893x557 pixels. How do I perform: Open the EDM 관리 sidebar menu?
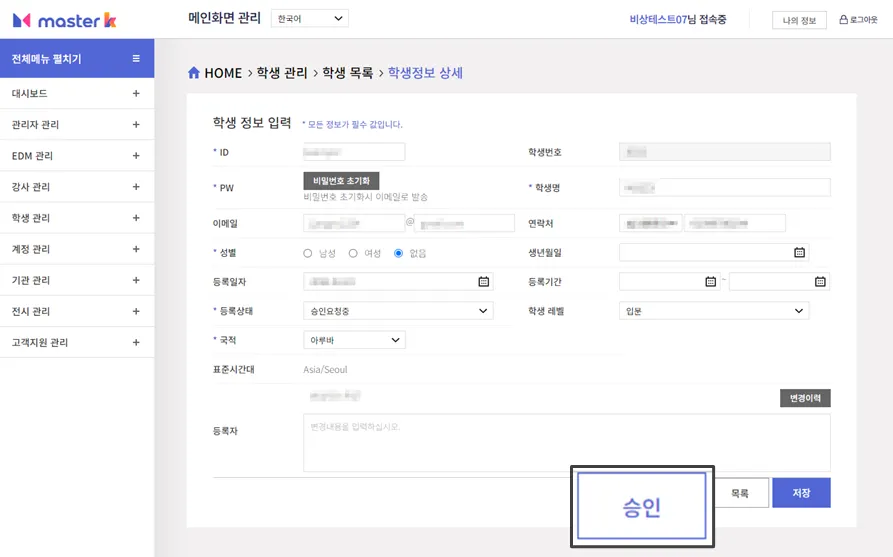point(77,155)
